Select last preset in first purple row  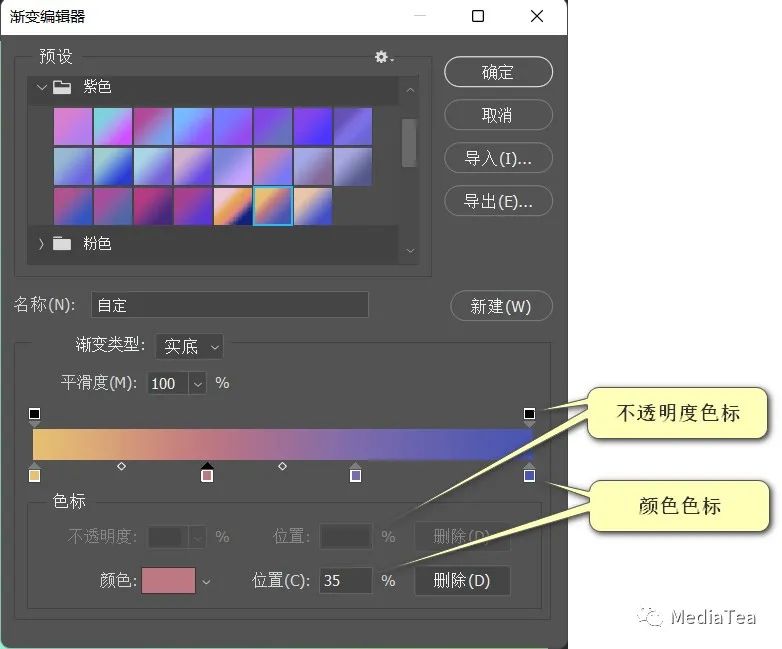click(353, 127)
